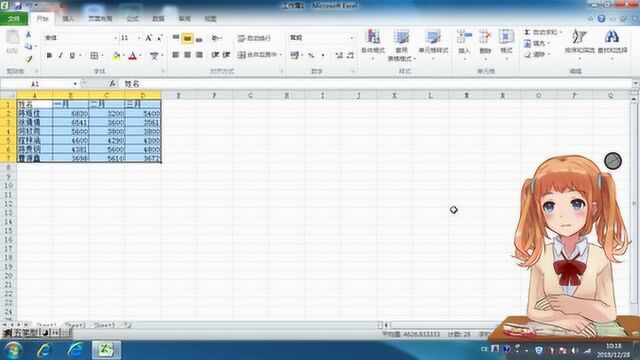Click the Excel taskbar button
Screen dimensions: 640x360
pyautogui.click(x=106, y=350)
